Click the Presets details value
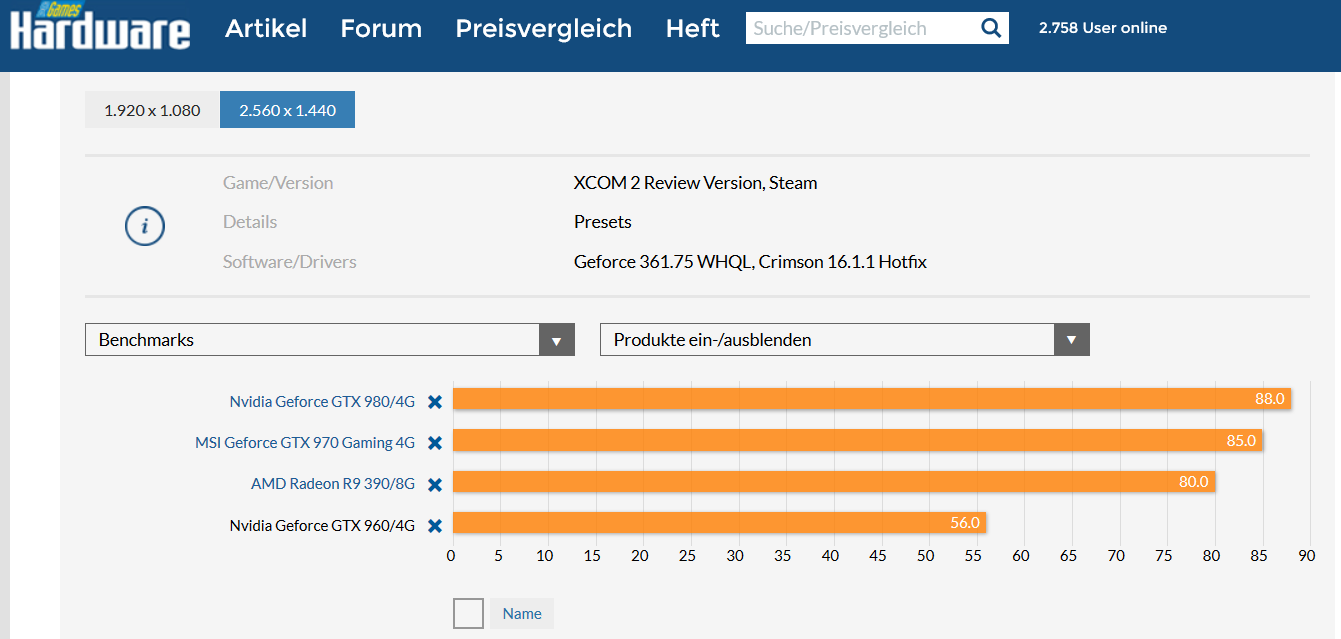1341x639 pixels. pyautogui.click(x=603, y=222)
